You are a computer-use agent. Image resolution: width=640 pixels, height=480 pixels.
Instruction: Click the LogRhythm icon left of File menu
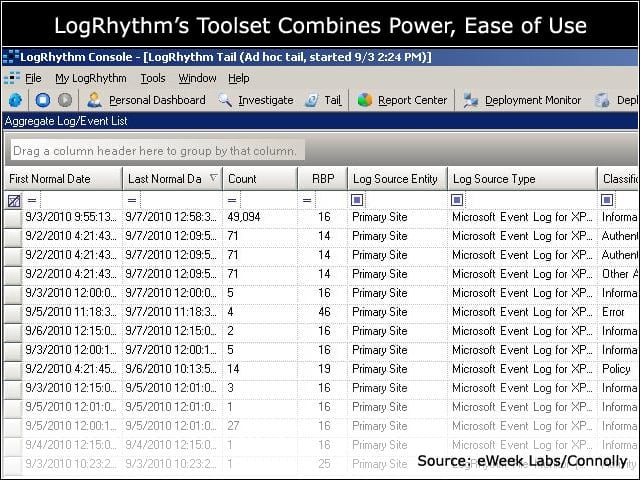12,78
